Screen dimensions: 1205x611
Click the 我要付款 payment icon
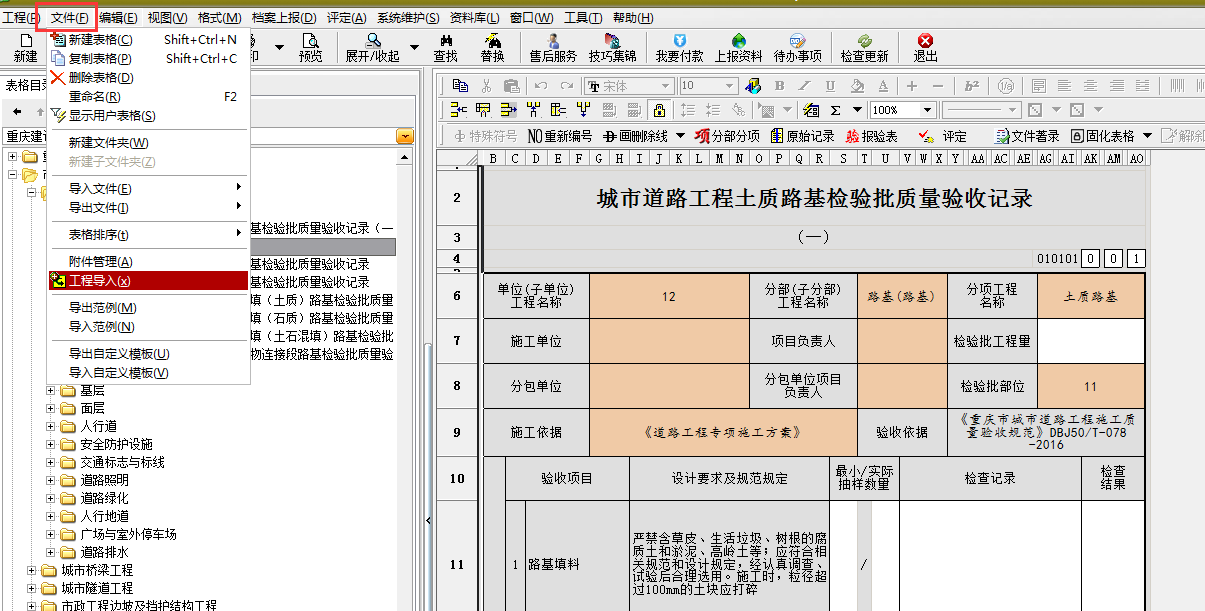[679, 47]
